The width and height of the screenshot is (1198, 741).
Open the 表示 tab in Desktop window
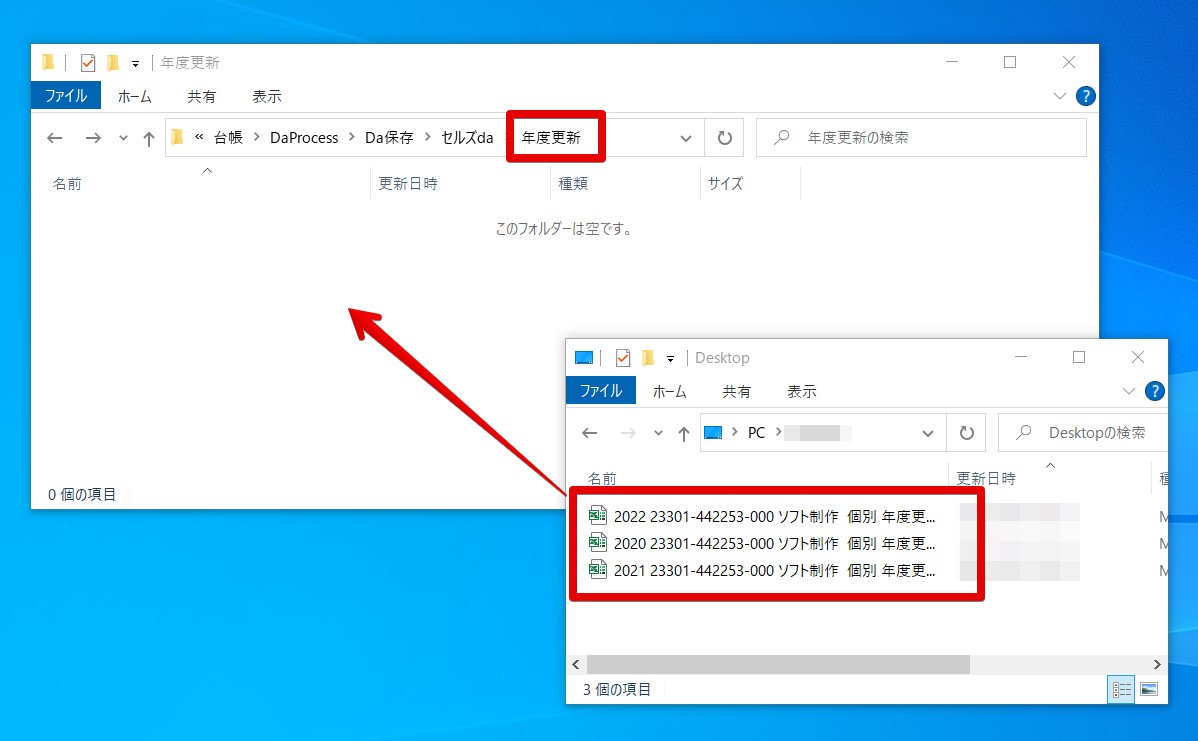(x=801, y=391)
